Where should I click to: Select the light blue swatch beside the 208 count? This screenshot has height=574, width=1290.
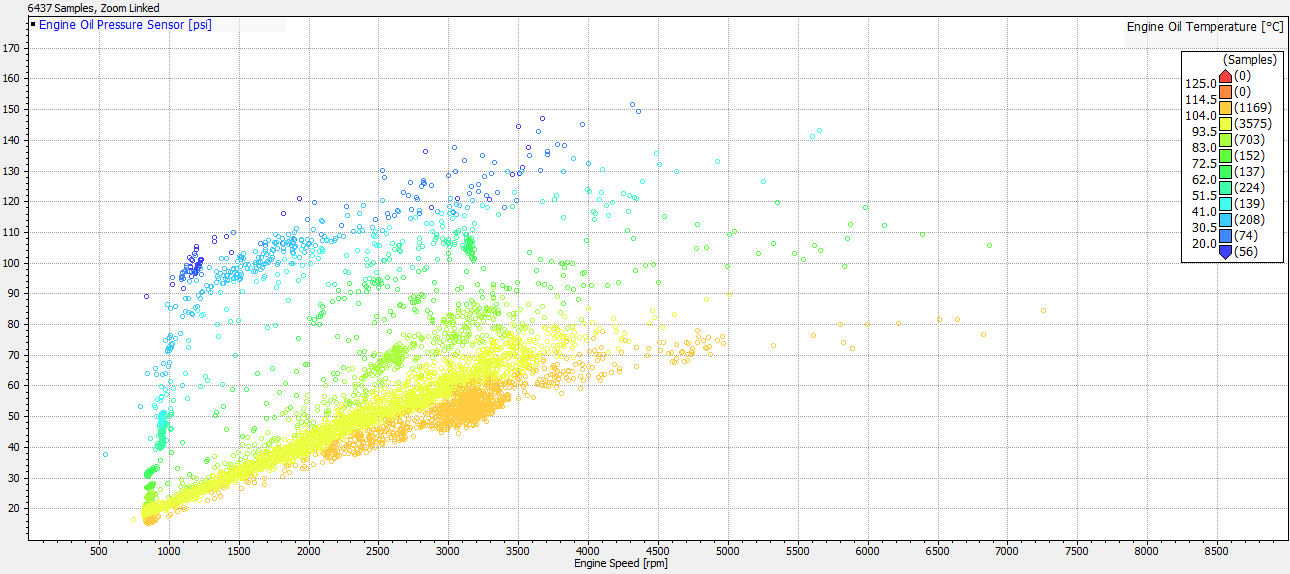pos(1225,220)
